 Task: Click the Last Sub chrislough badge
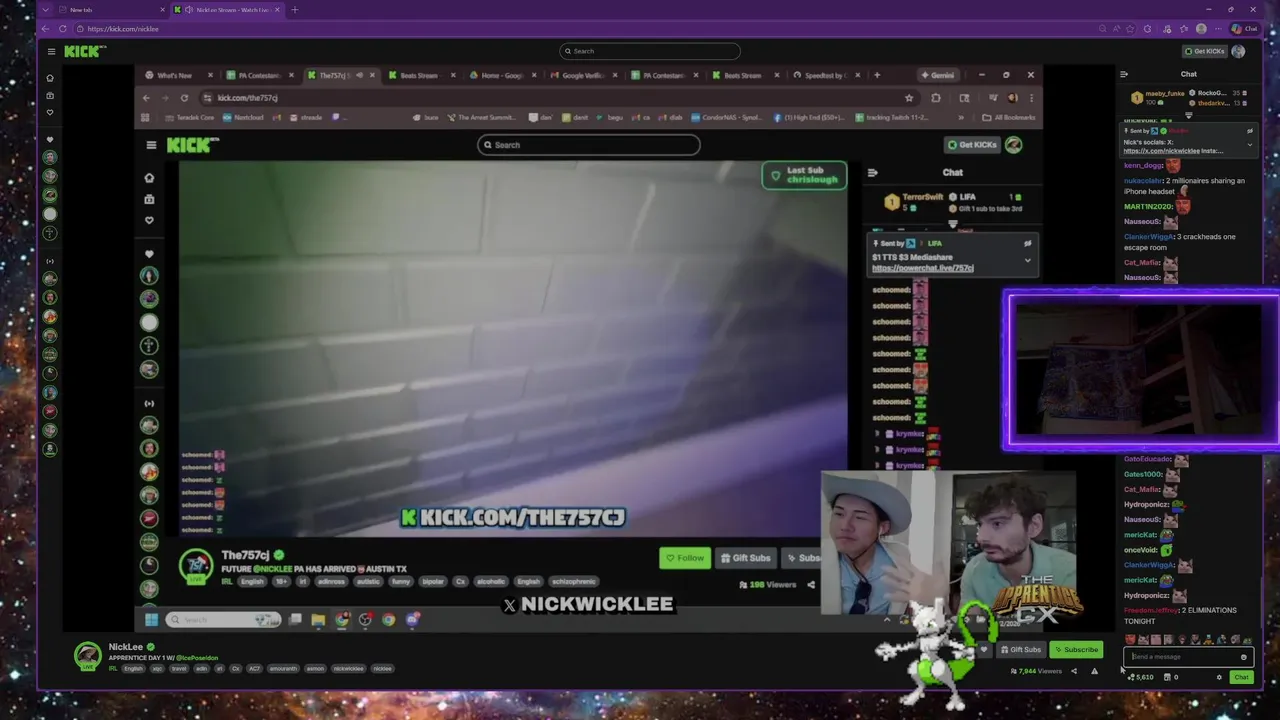click(x=804, y=175)
